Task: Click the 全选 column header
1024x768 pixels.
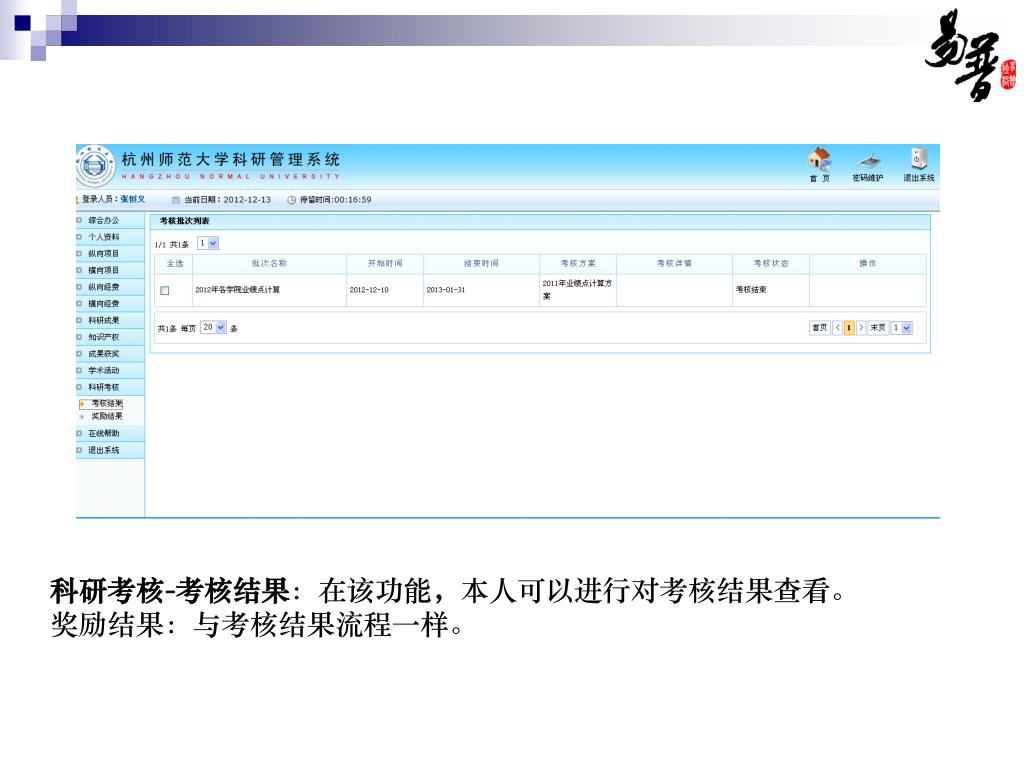Action: [174, 264]
